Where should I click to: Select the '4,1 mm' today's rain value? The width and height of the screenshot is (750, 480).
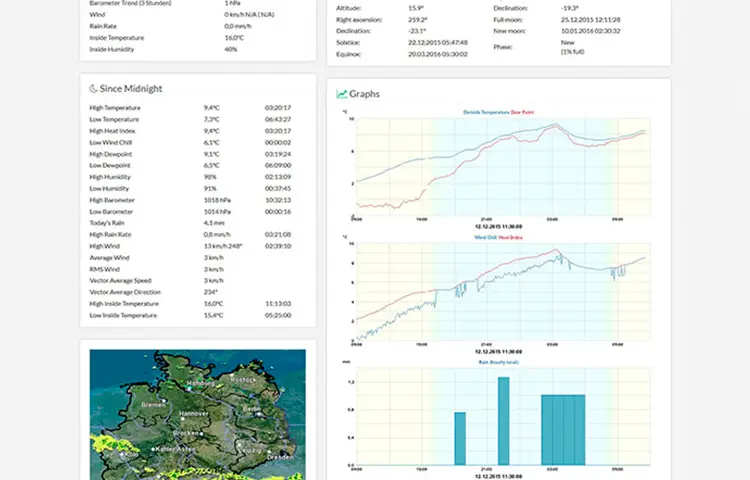pos(214,223)
